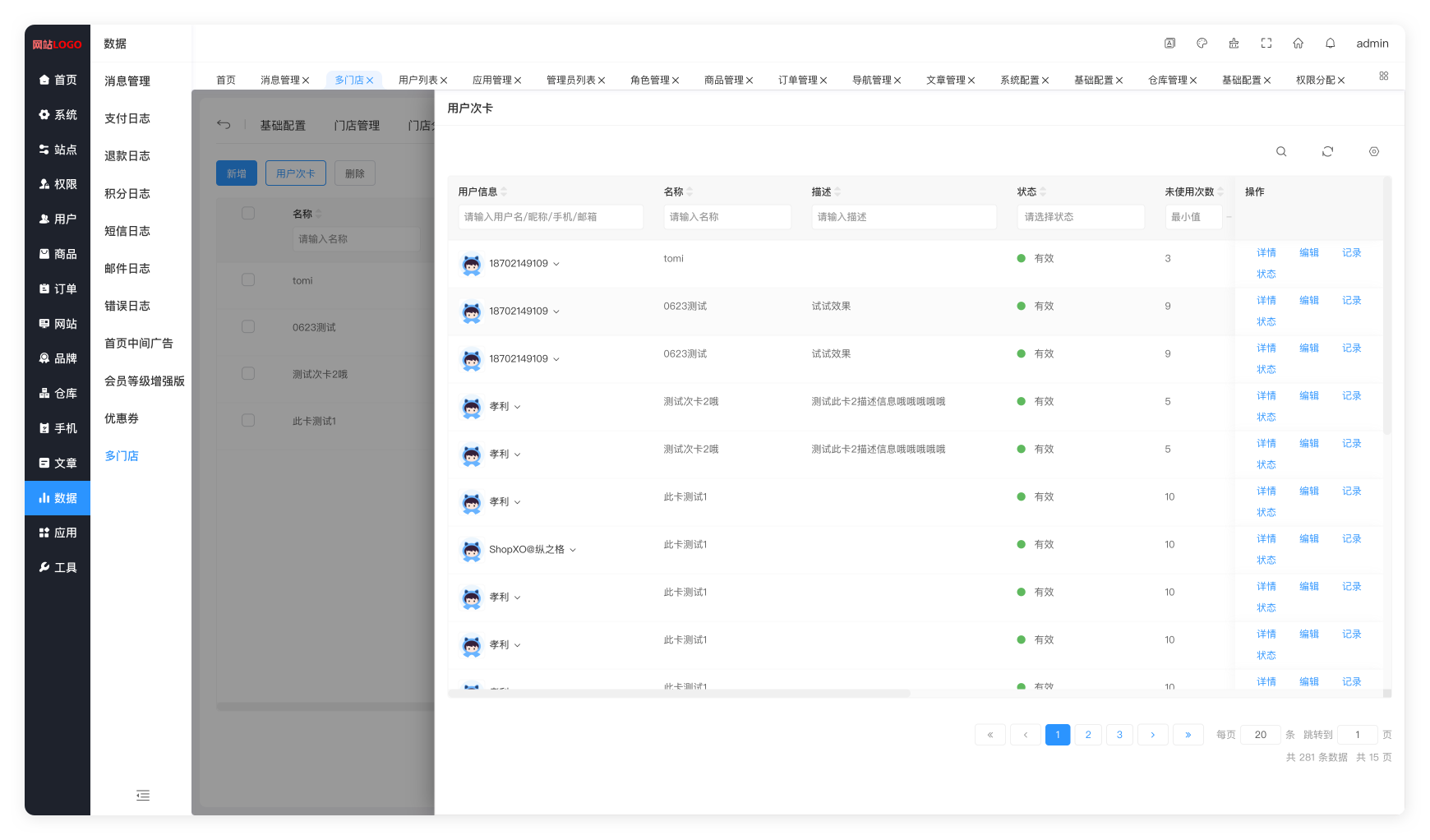
Task: Expand the ShopXO@纵之格 user dropdown
Action: tap(573, 550)
